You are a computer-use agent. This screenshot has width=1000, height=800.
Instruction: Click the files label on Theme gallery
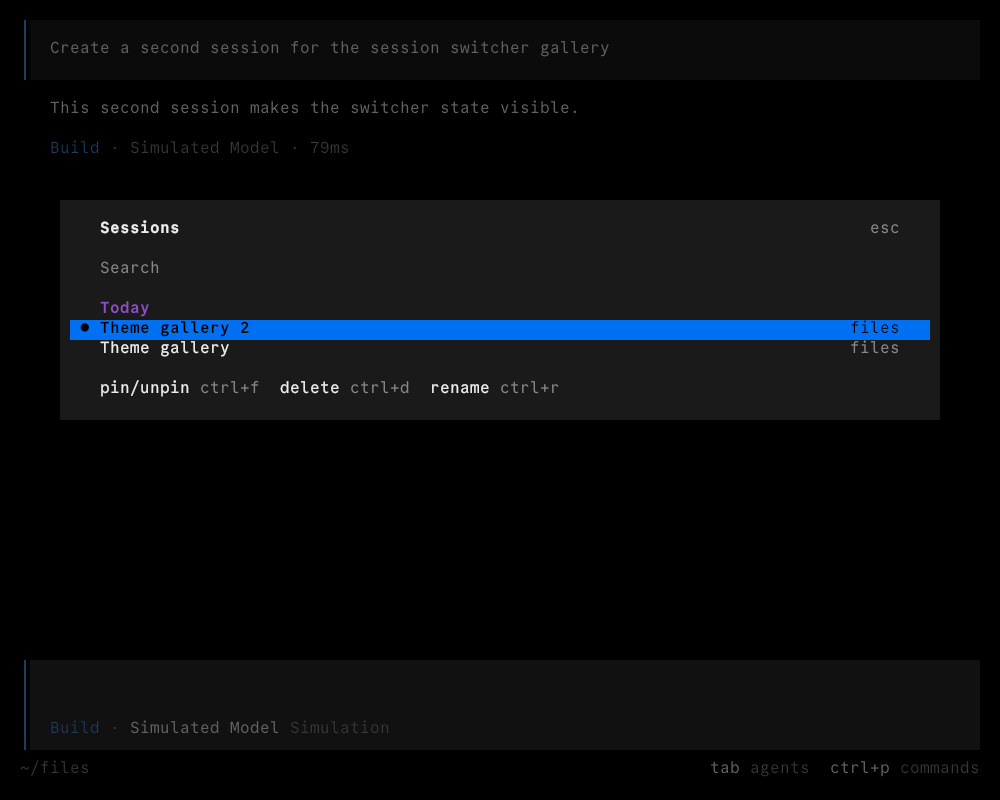coord(874,348)
